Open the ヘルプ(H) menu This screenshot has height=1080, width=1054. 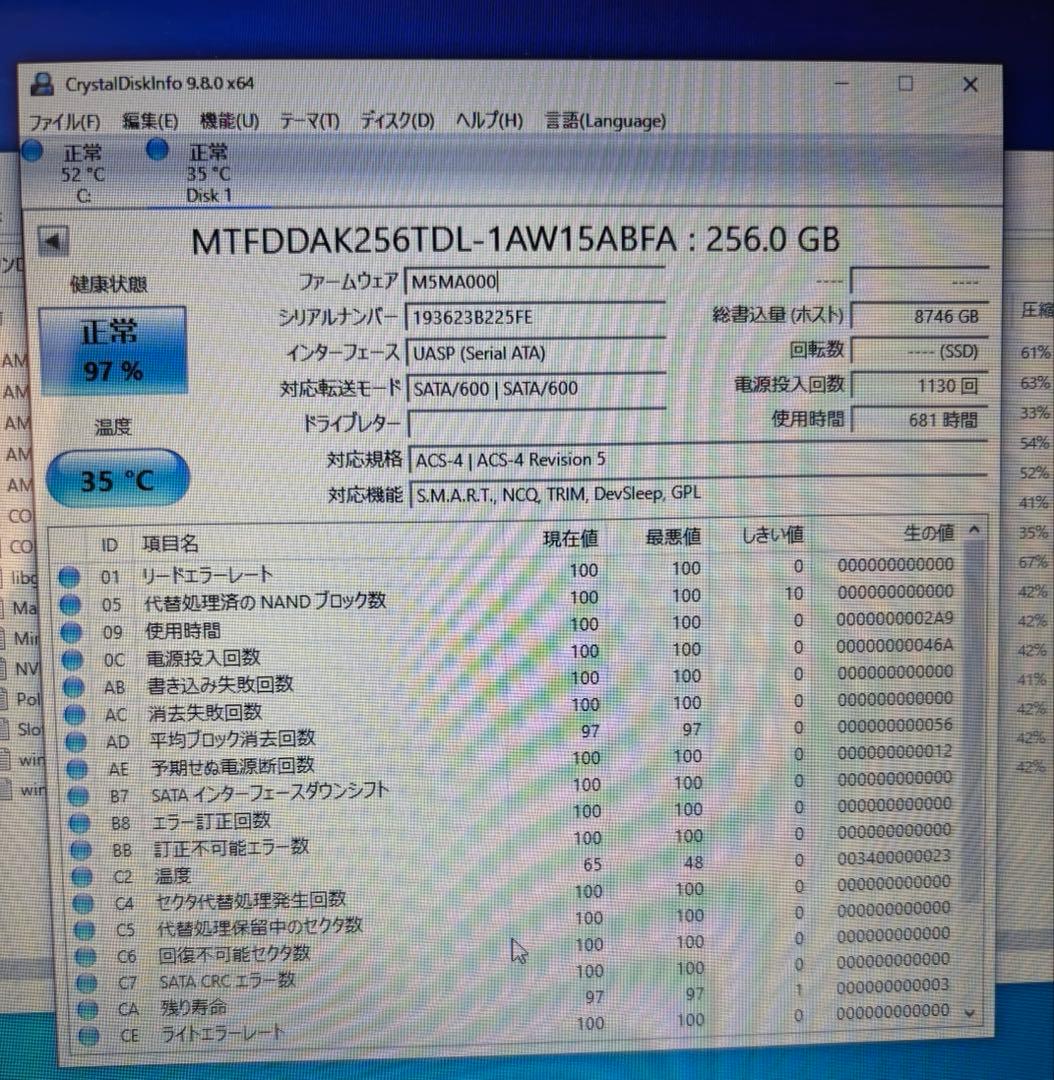click(x=489, y=121)
